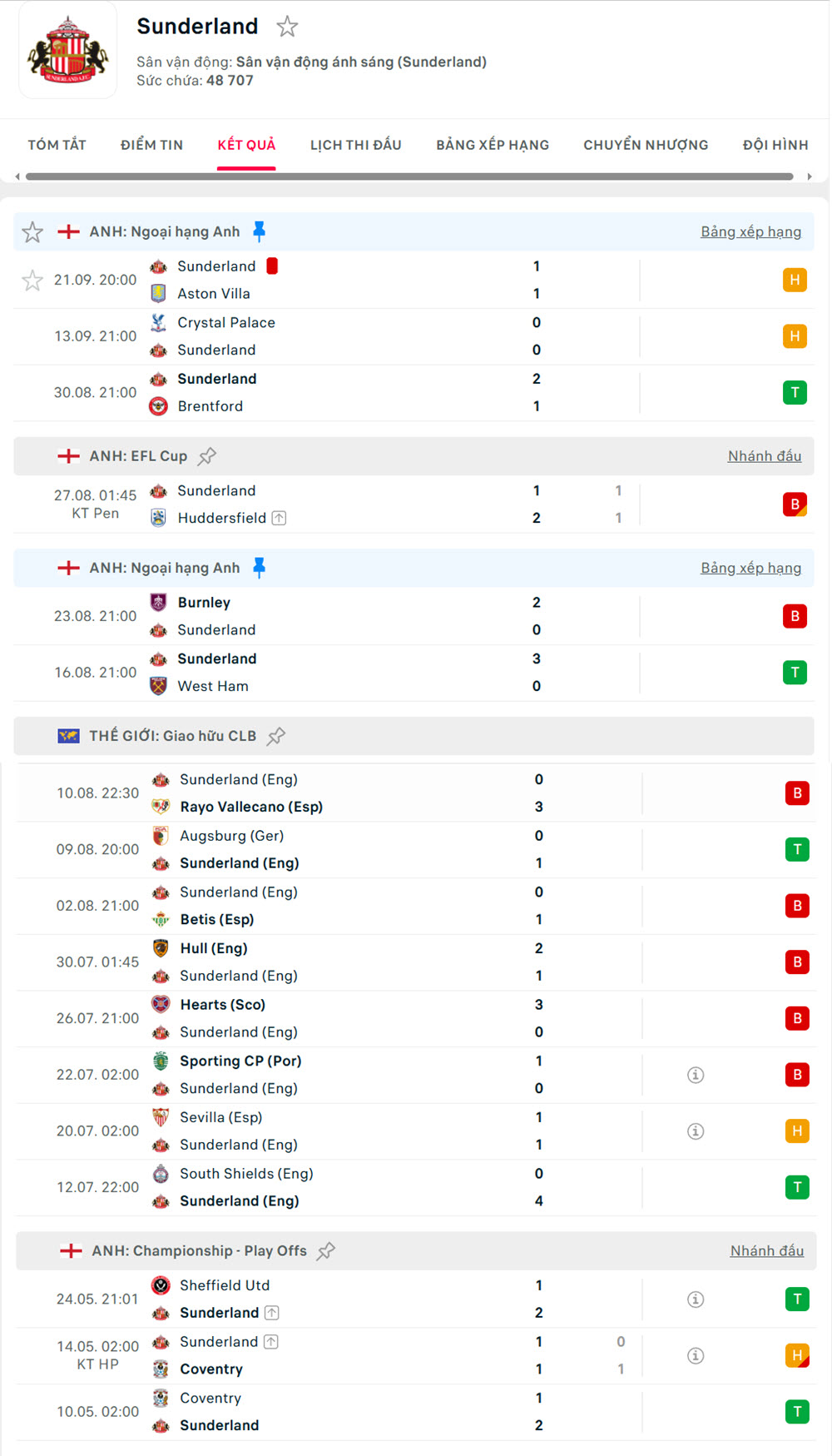
Task: Favorite Sunderland with the header star
Action: (287, 27)
